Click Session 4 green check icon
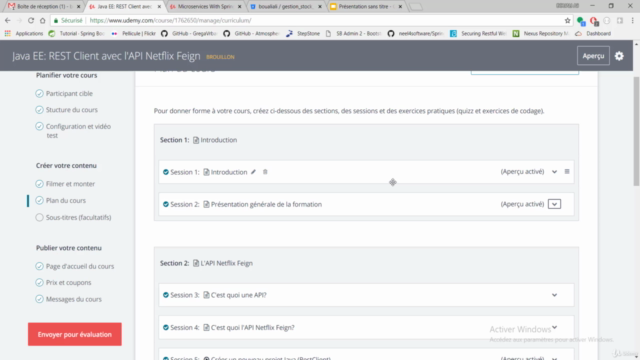640x360 pixels. click(166, 327)
